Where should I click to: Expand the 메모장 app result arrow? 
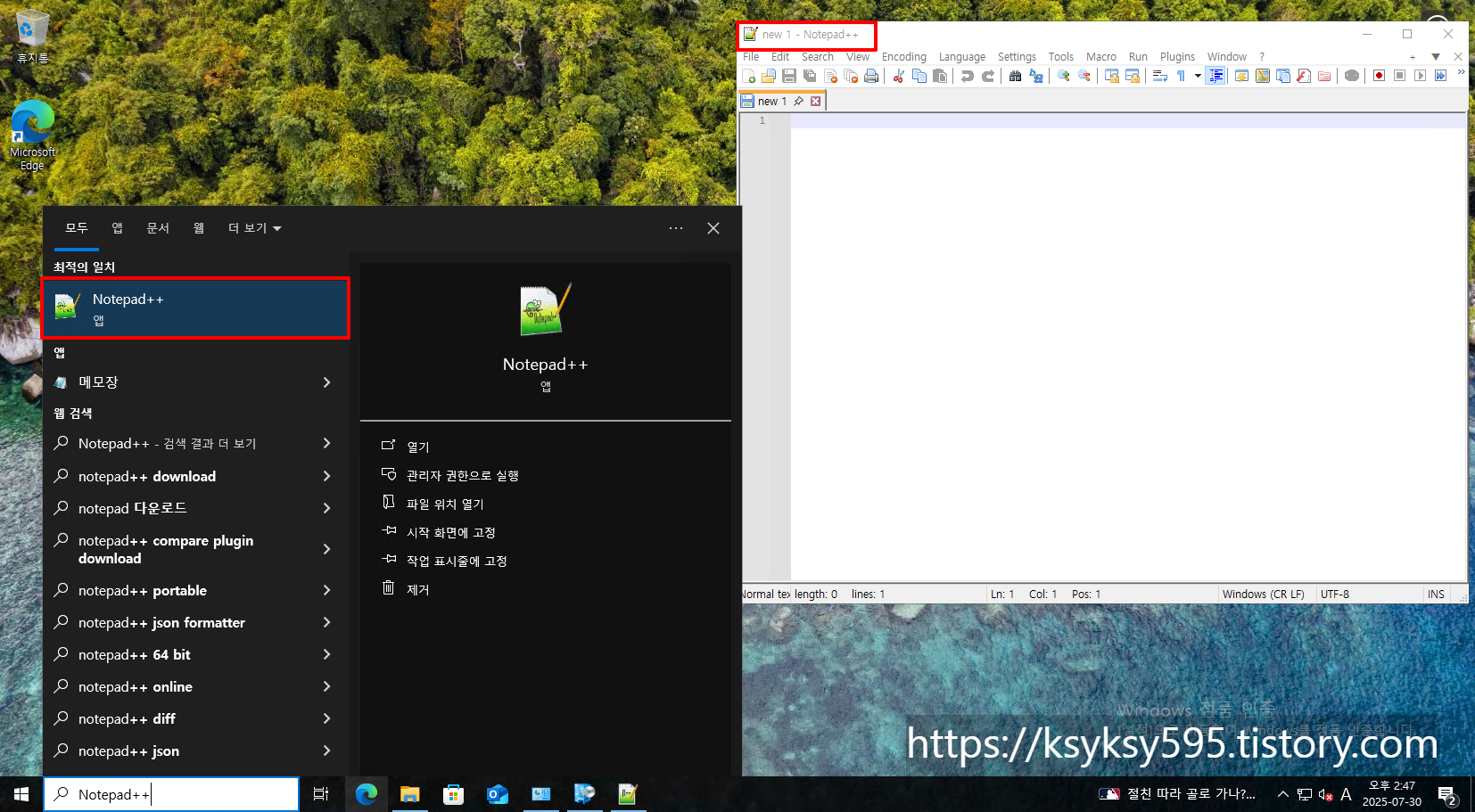pos(326,382)
